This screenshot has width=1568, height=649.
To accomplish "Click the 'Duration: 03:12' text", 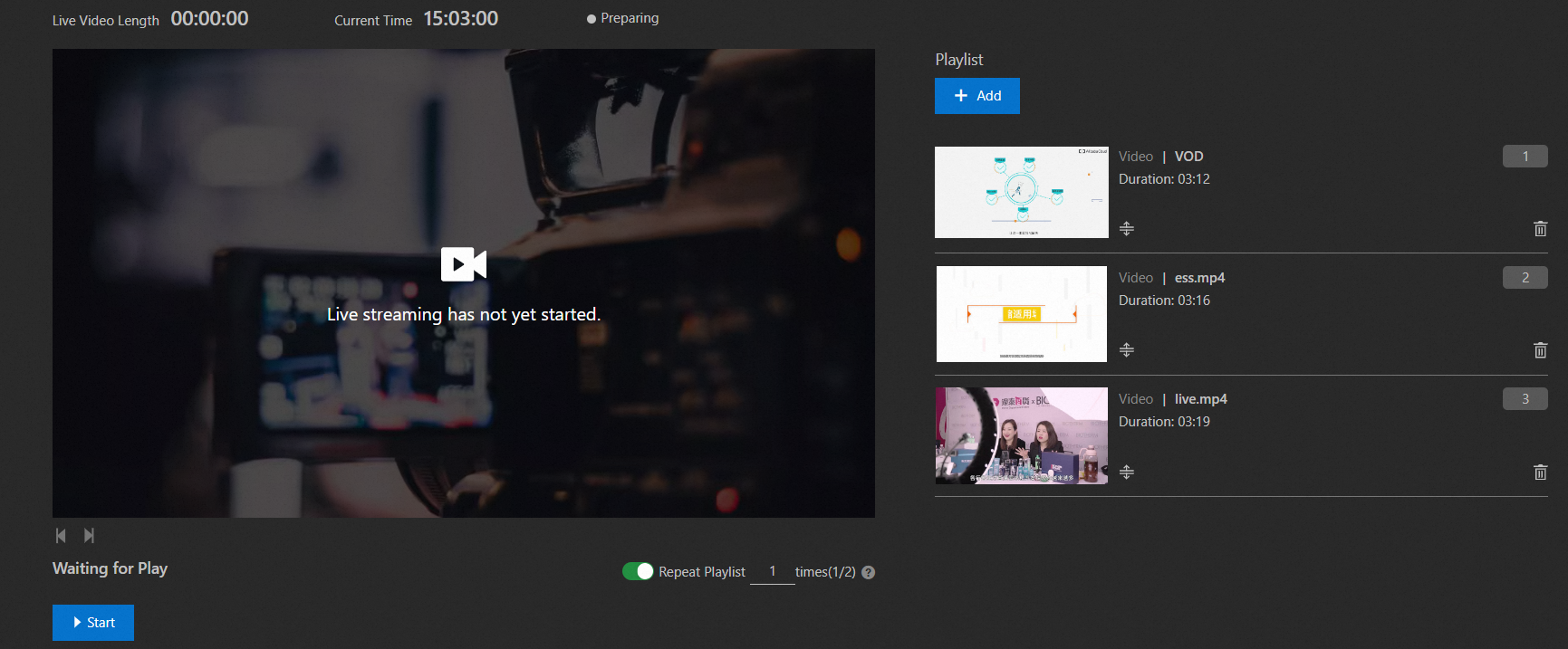I will 1164,179.
